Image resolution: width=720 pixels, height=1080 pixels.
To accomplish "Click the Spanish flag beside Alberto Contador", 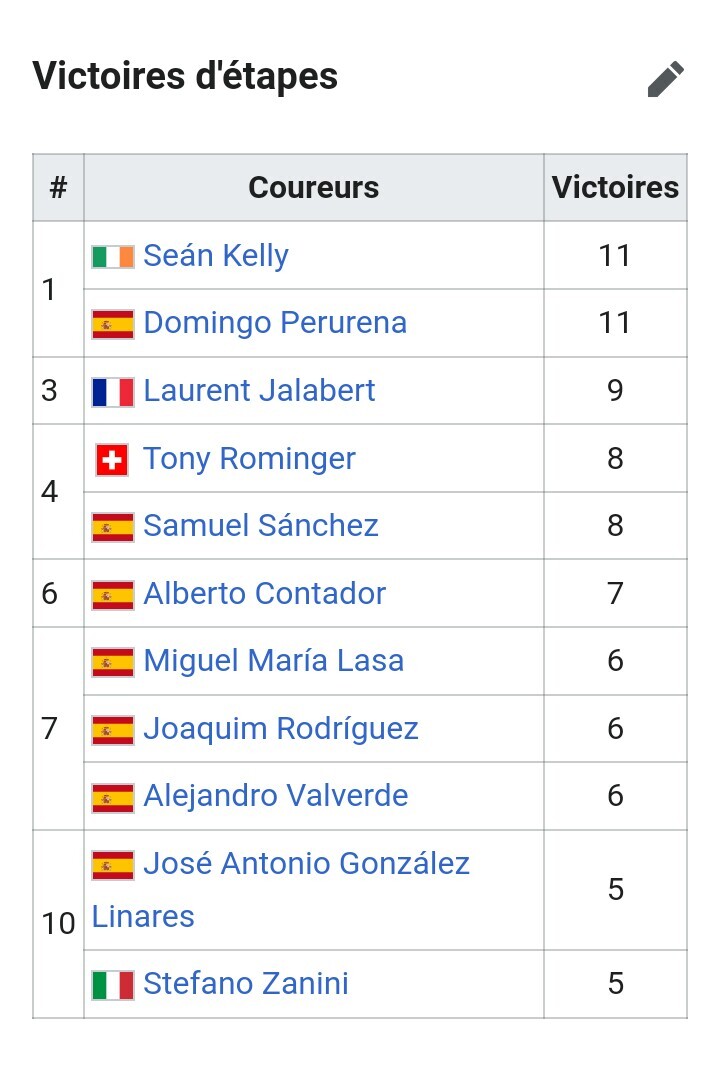I will [x=113, y=594].
